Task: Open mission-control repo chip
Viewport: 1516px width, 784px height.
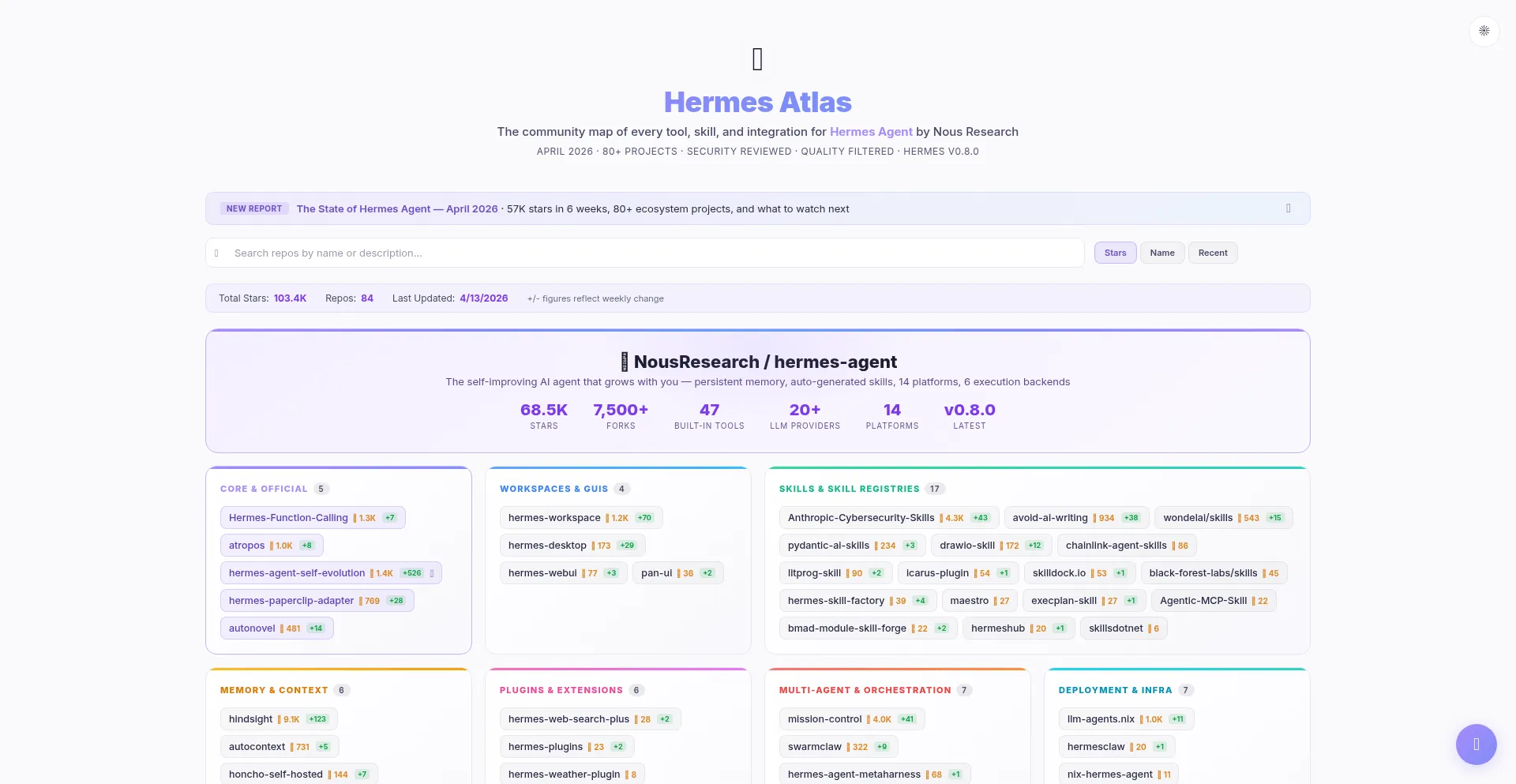Action: point(852,719)
